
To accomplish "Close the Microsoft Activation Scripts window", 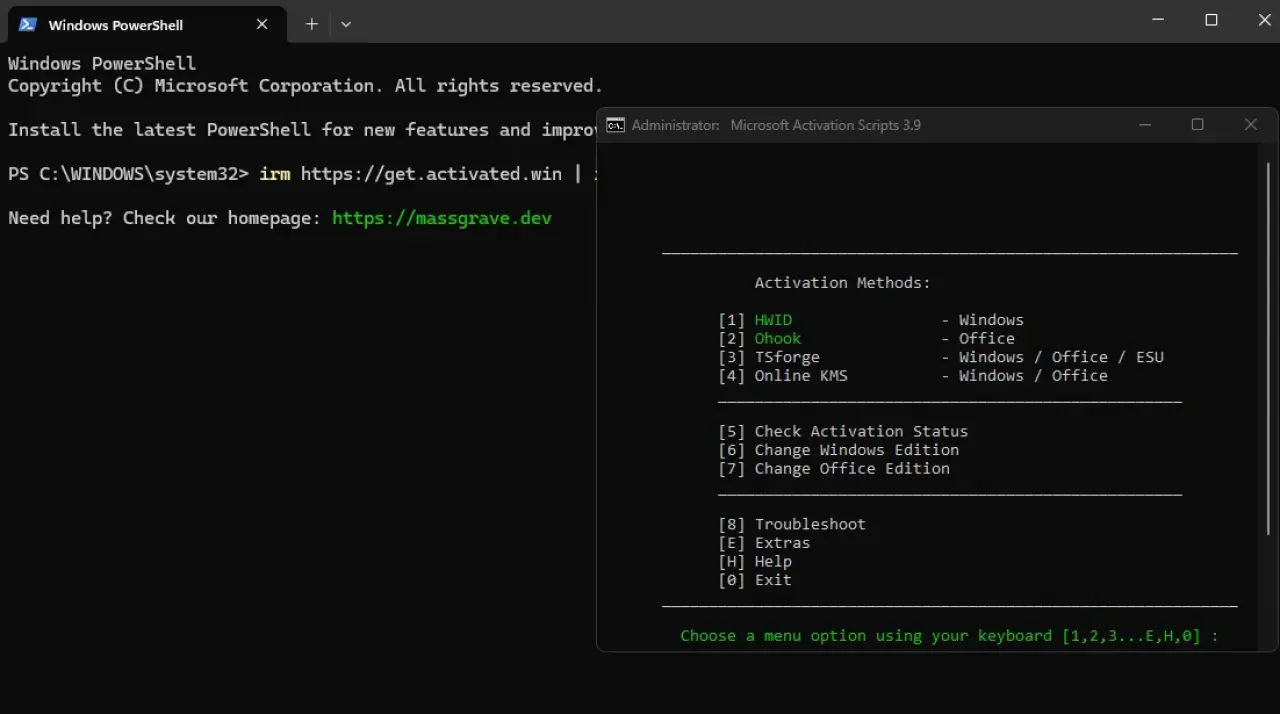I will coord(1250,125).
